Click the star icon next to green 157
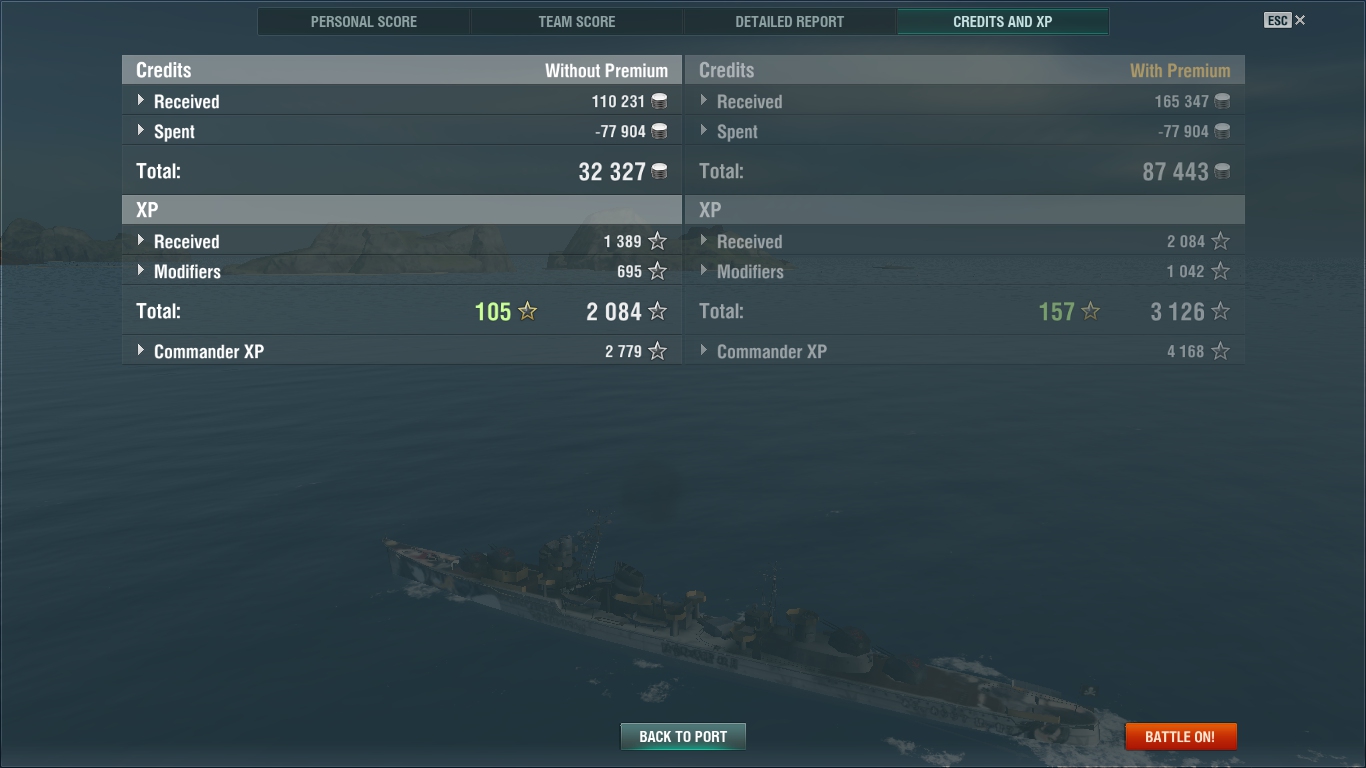The image size is (1366, 768). tap(1091, 311)
